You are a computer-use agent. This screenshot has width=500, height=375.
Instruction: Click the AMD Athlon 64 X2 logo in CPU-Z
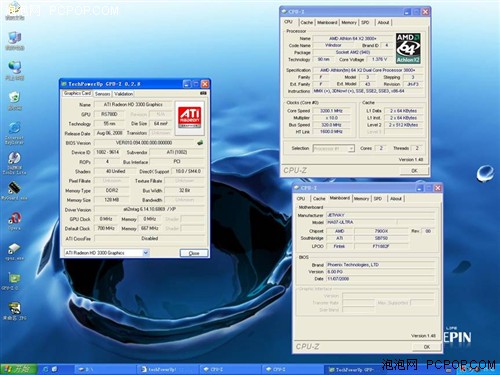408,48
